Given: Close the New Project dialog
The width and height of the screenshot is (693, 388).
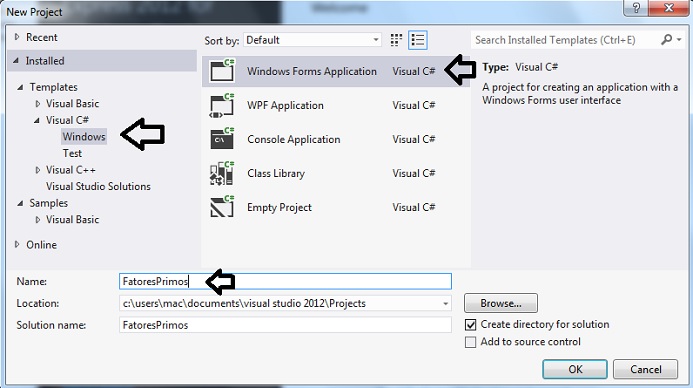Looking at the screenshot, I should coord(669,8).
